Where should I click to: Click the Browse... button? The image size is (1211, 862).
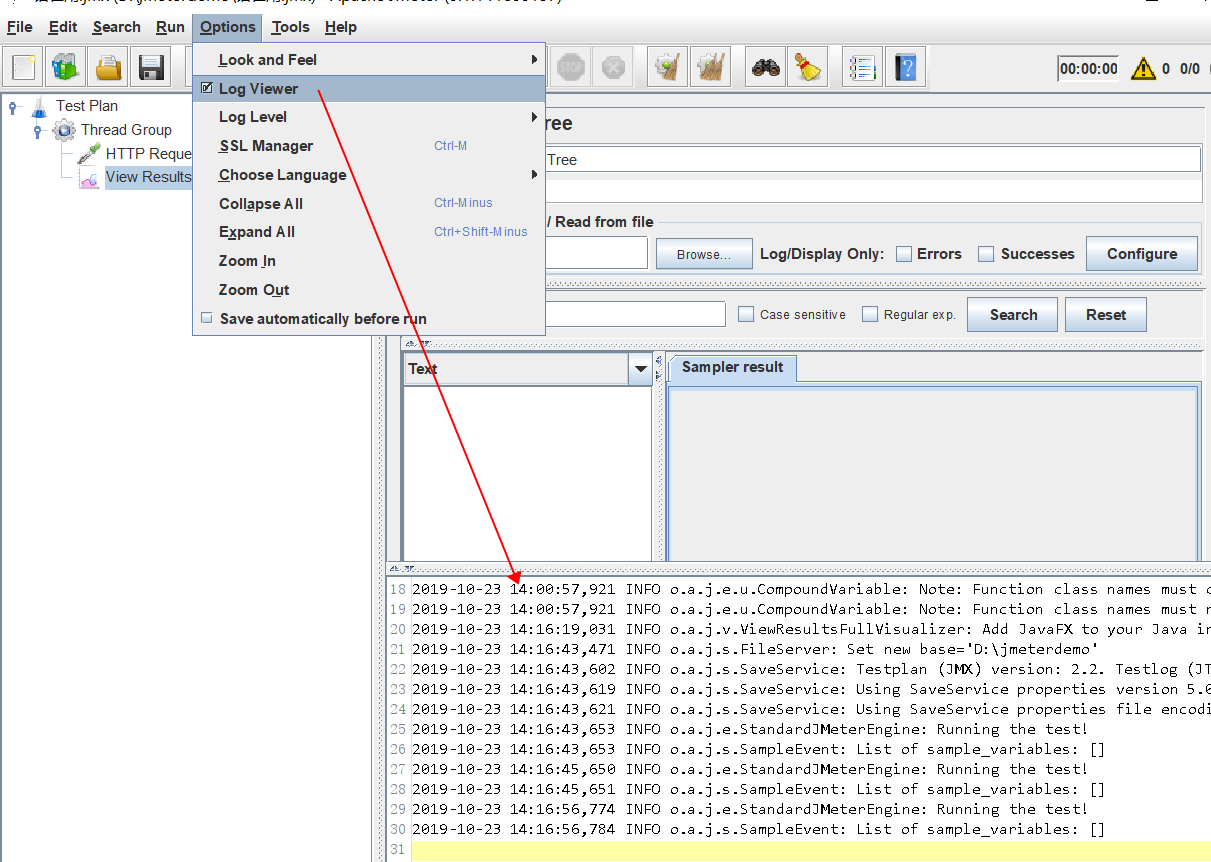click(704, 254)
